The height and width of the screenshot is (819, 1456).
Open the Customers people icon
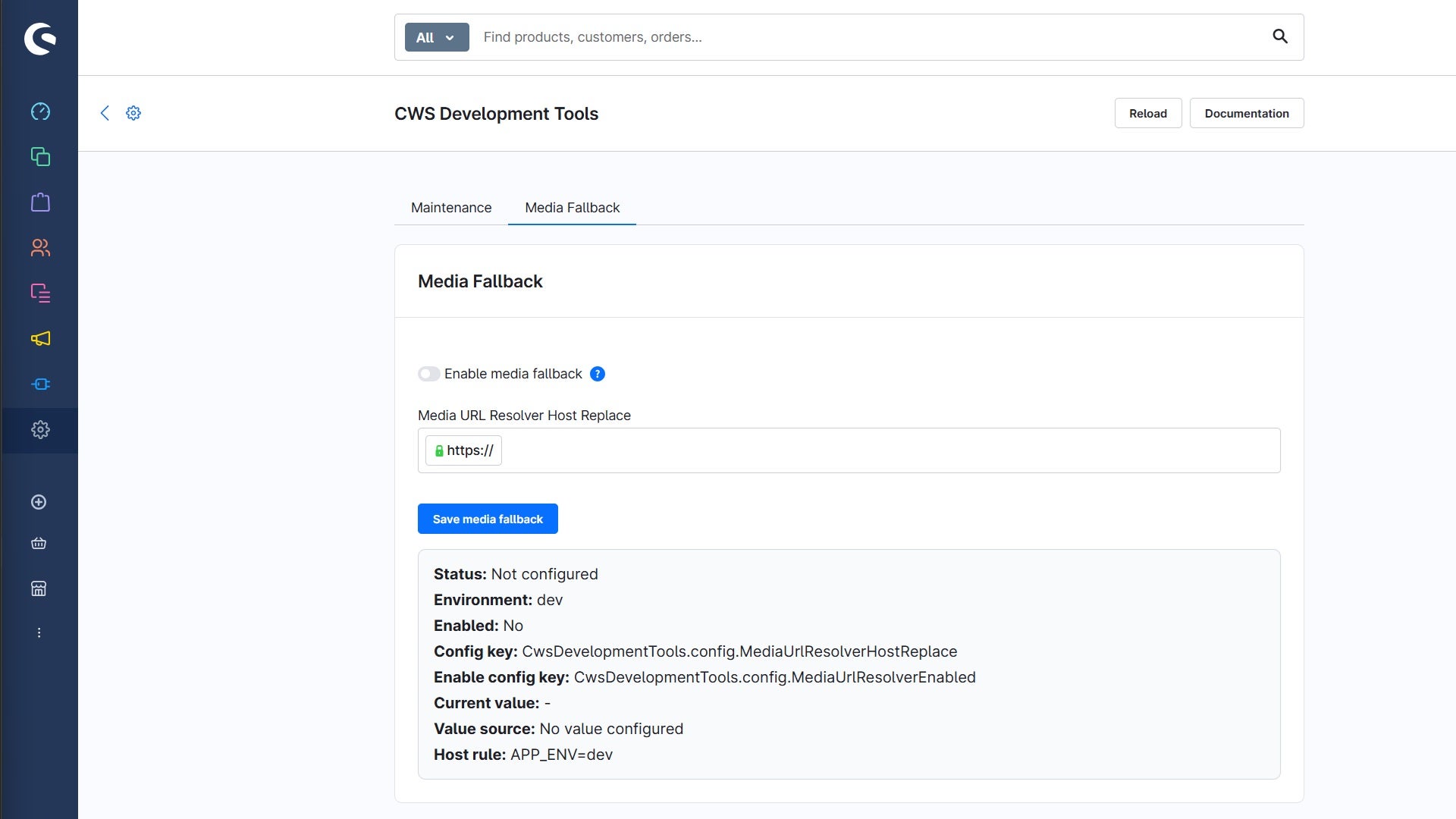(40, 248)
